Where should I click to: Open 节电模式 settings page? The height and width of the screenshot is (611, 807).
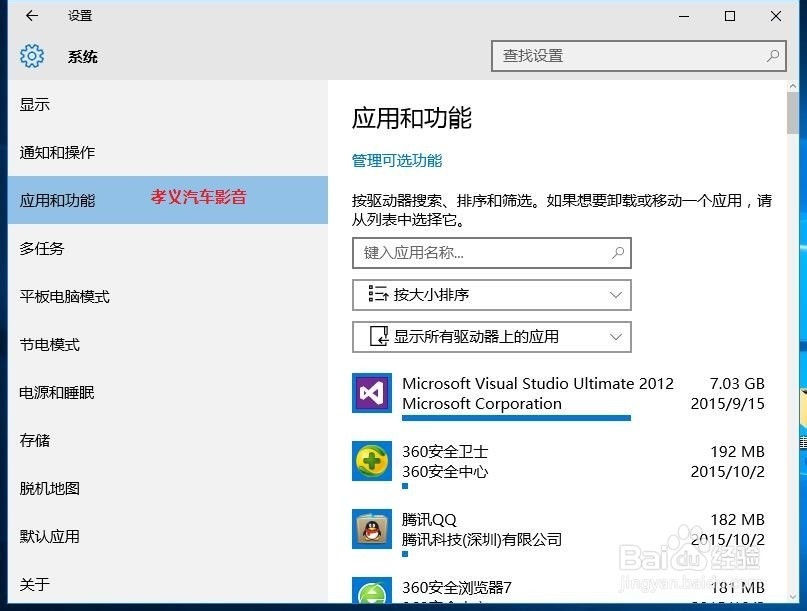click(x=168, y=344)
